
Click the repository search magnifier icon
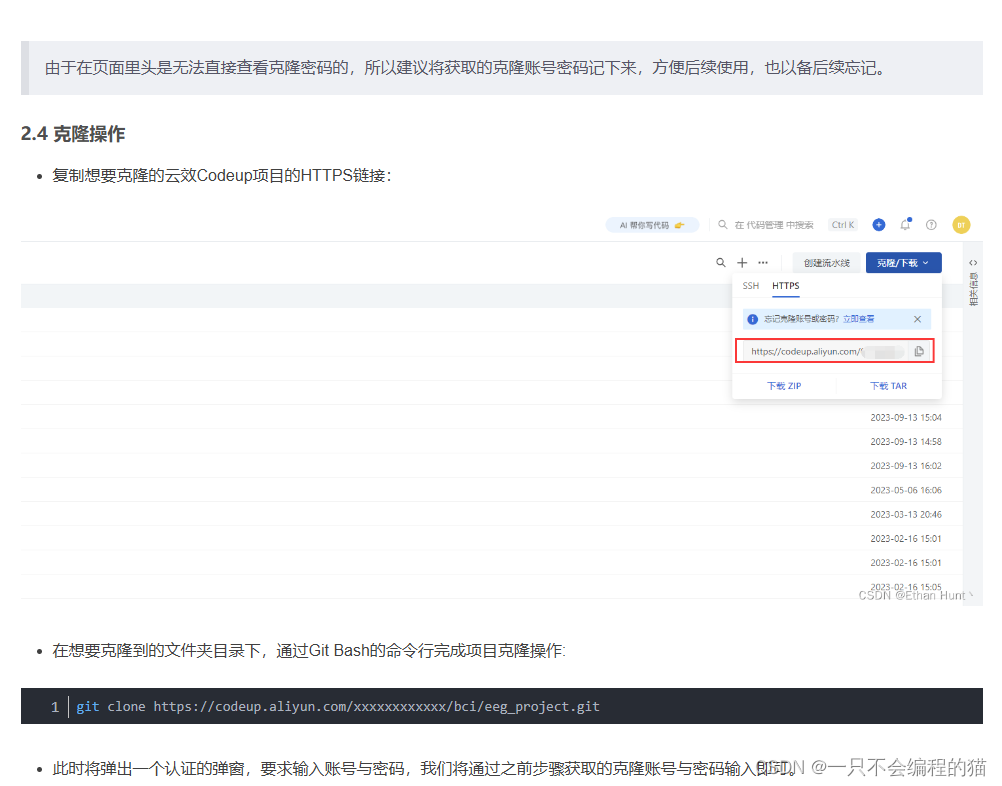[721, 263]
